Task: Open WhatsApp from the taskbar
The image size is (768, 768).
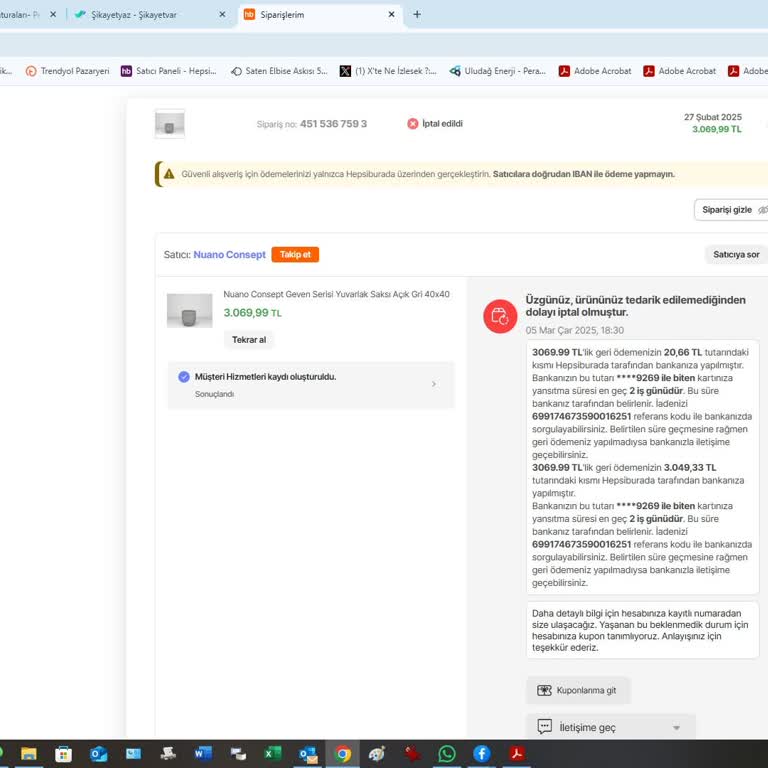Action: [x=447, y=754]
